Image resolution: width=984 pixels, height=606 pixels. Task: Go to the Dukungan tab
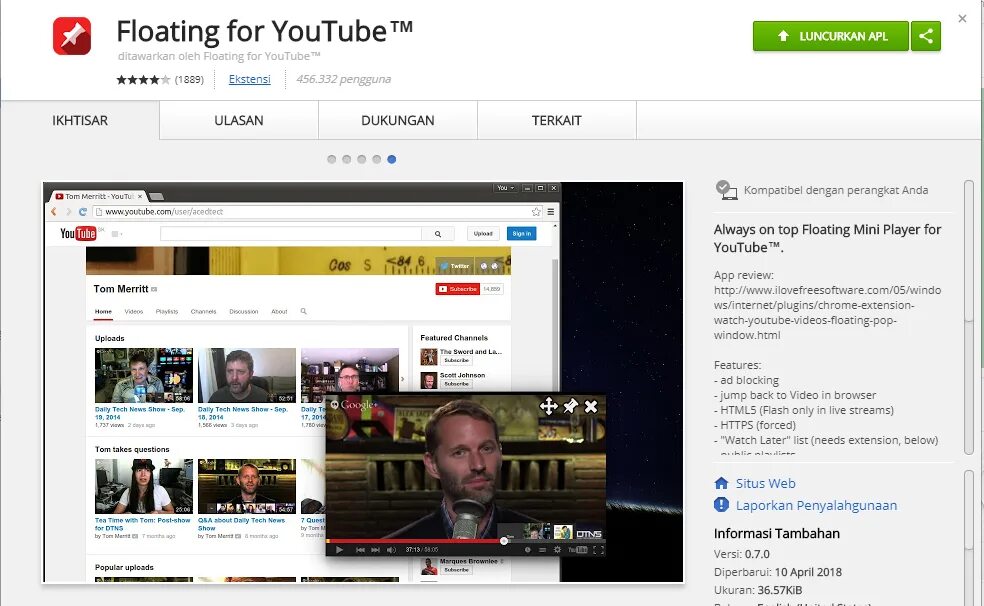point(398,120)
